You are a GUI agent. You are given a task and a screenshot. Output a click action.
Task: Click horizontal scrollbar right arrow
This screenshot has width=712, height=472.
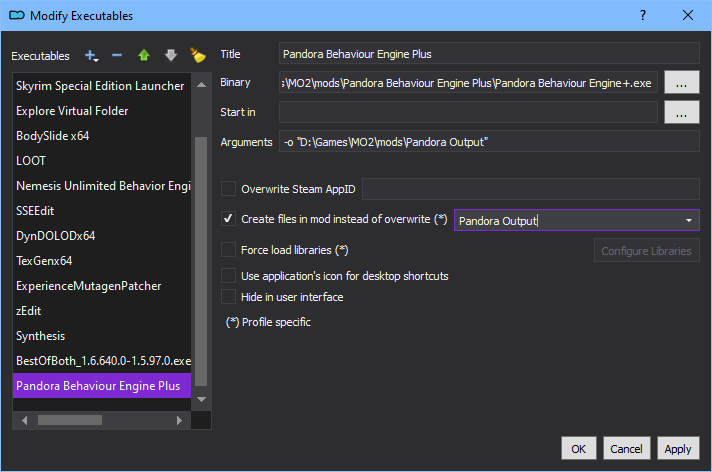point(179,420)
